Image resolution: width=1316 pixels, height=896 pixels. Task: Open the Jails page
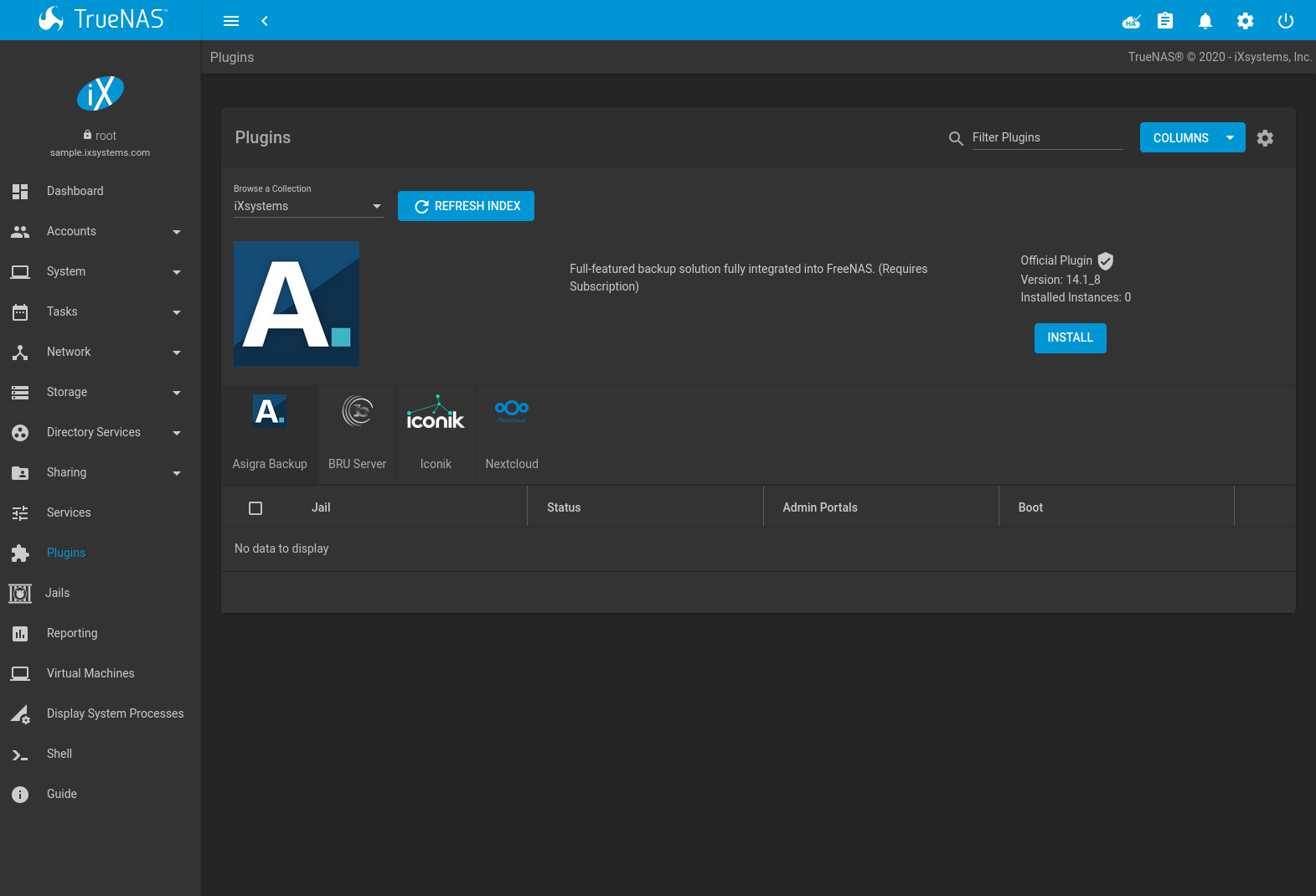click(58, 593)
